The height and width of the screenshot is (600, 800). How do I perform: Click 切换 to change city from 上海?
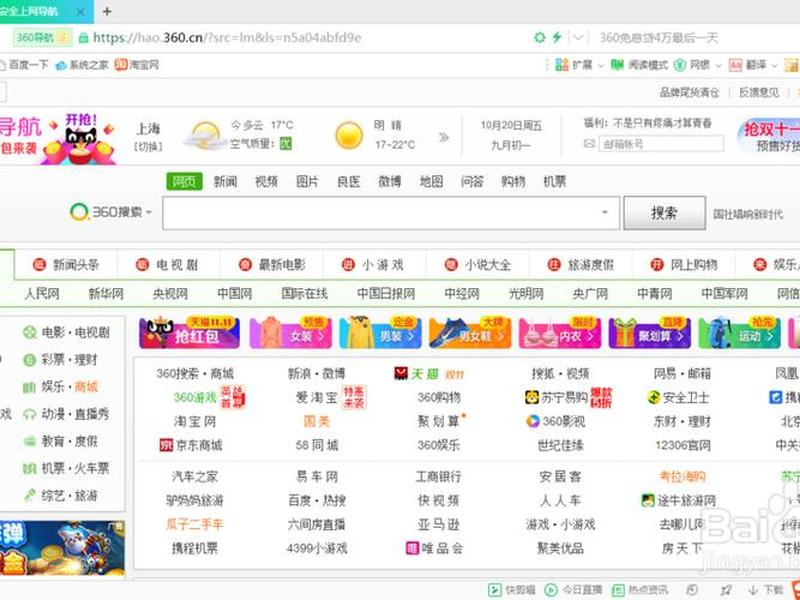tap(148, 146)
